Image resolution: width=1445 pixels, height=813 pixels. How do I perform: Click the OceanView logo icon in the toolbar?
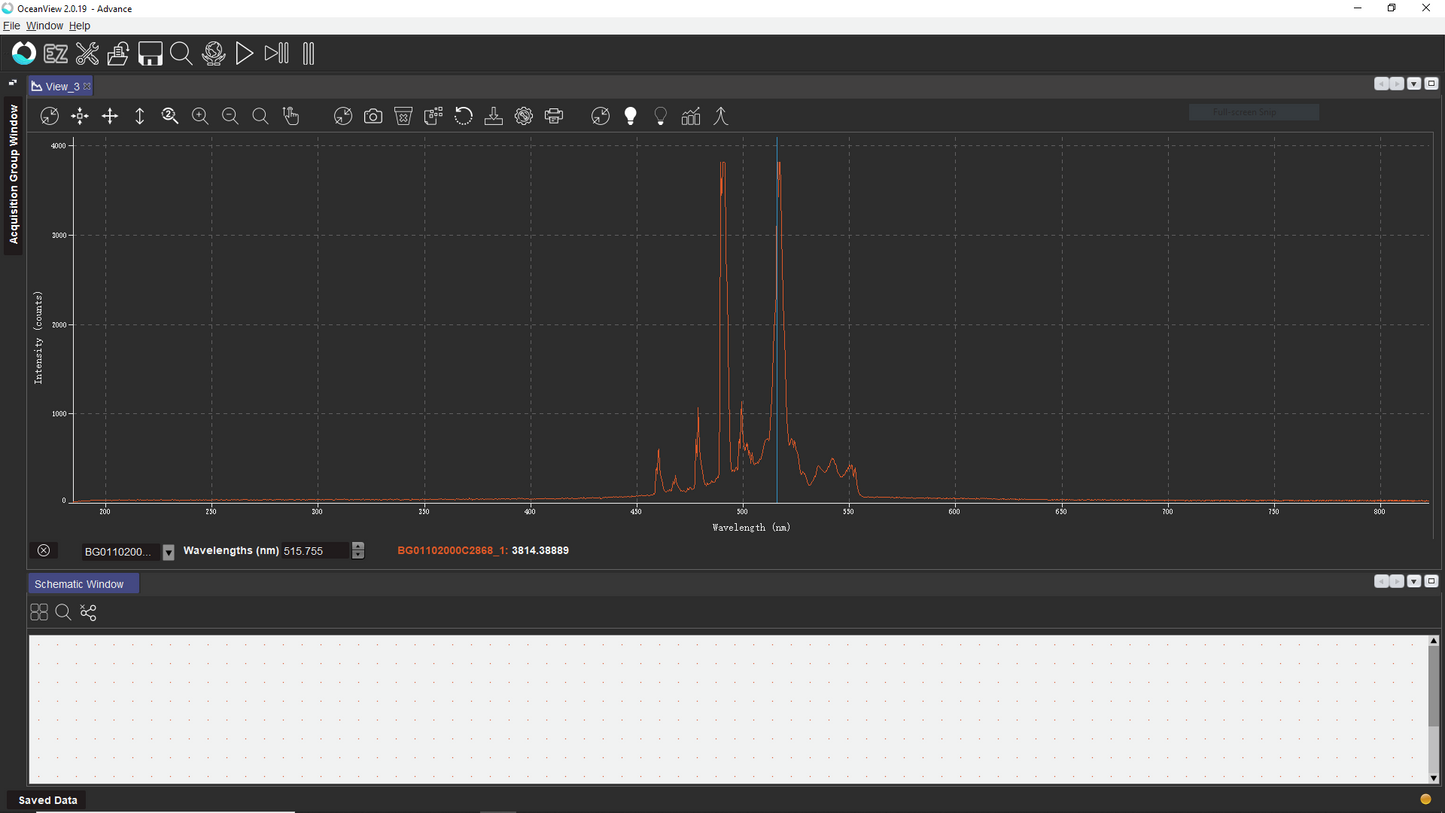(x=24, y=53)
